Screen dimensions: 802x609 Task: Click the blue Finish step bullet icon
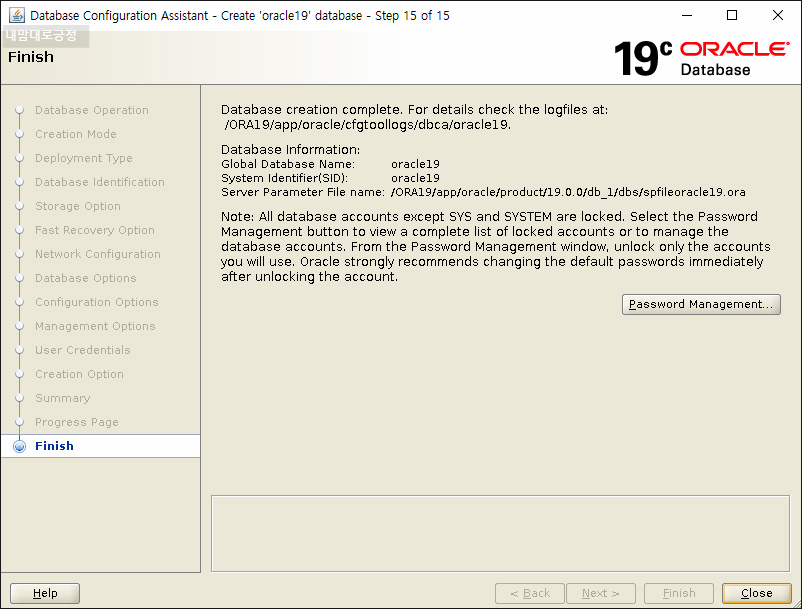(19, 446)
